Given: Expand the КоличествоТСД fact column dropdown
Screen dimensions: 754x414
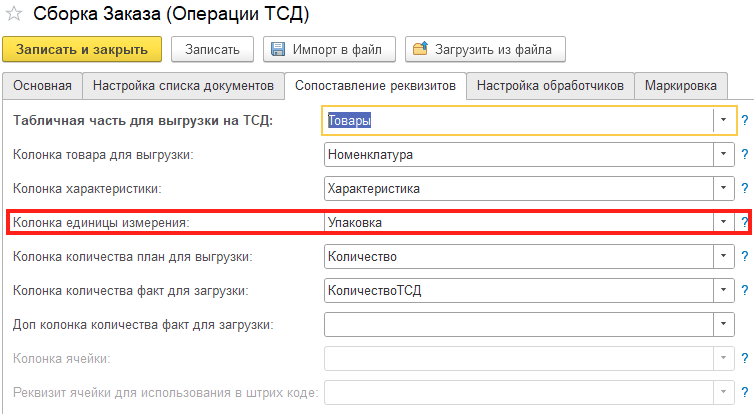Looking at the screenshot, I should click(723, 290).
